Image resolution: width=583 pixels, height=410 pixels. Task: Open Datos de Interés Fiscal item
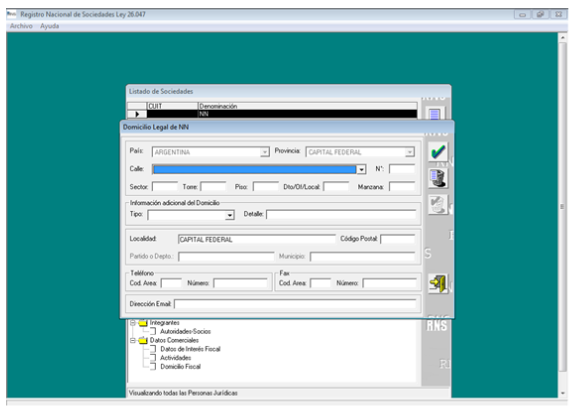[x=190, y=349]
